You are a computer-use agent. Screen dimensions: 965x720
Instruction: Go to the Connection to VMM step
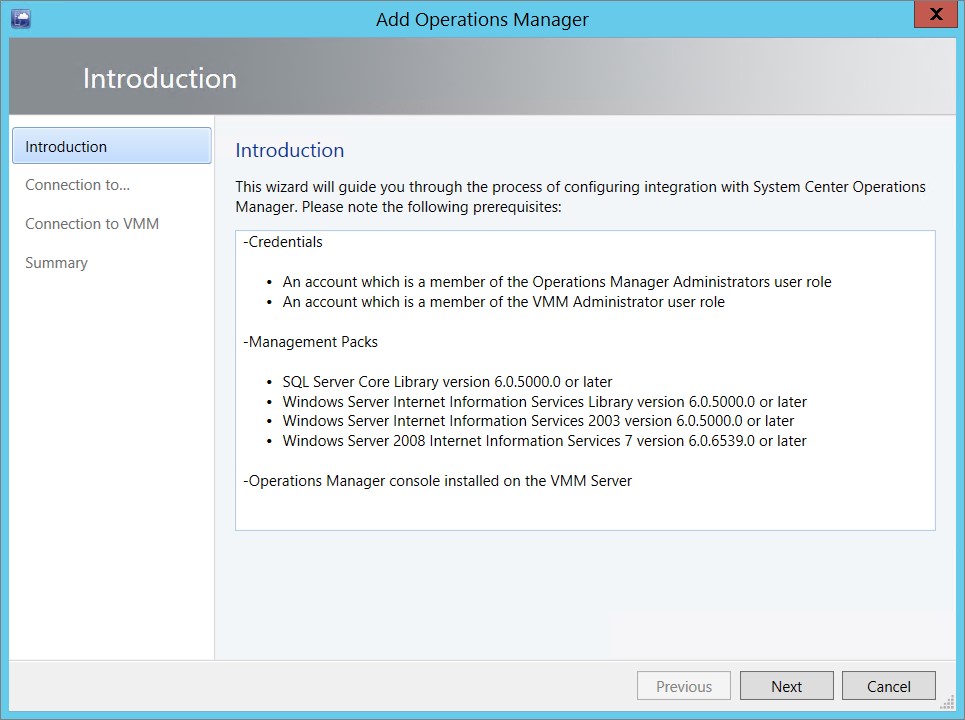coord(92,223)
